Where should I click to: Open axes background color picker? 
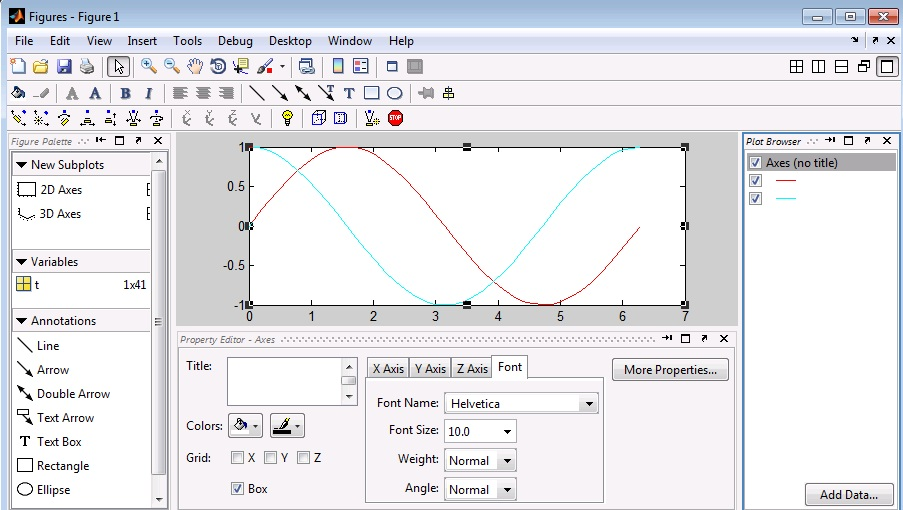pyautogui.click(x=245, y=426)
